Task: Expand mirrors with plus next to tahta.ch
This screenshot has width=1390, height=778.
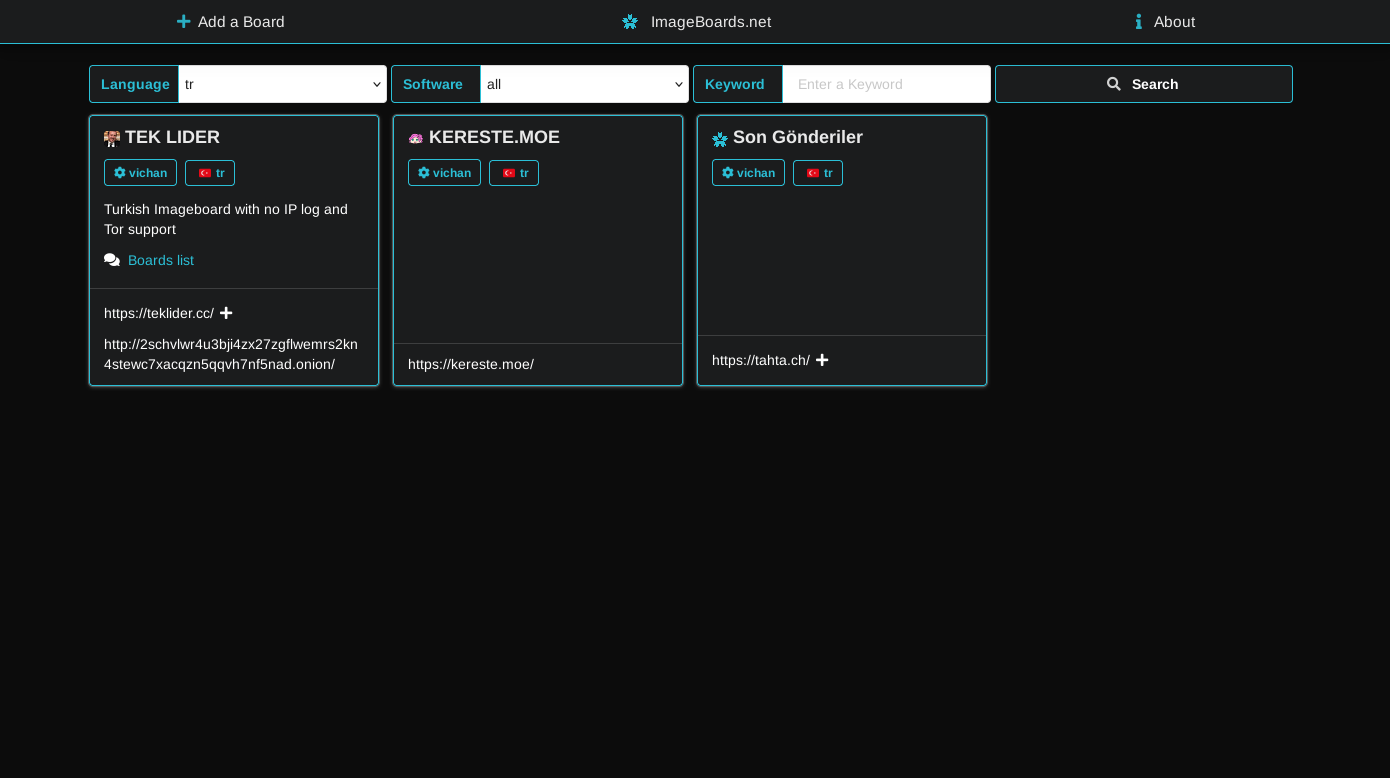Action: (x=822, y=360)
